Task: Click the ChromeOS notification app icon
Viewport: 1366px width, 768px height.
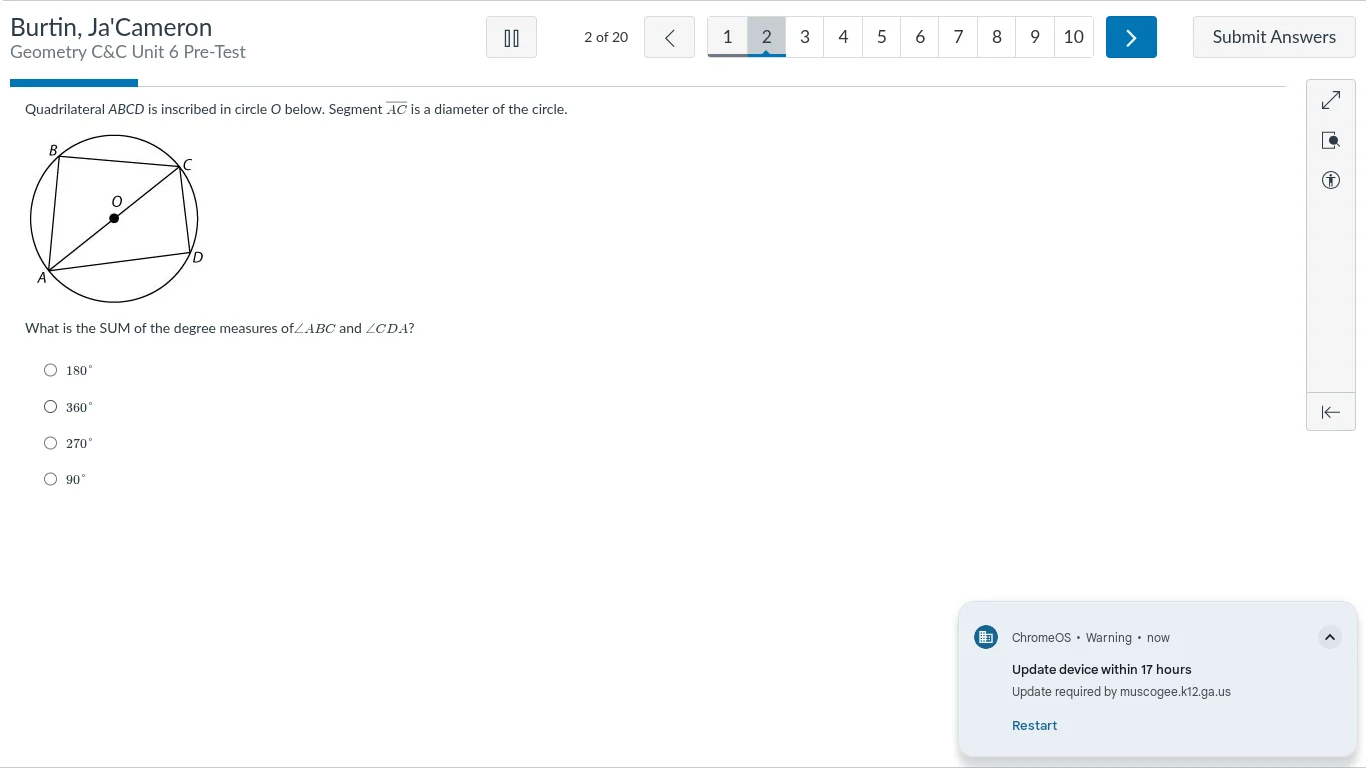Action: (x=986, y=637)
